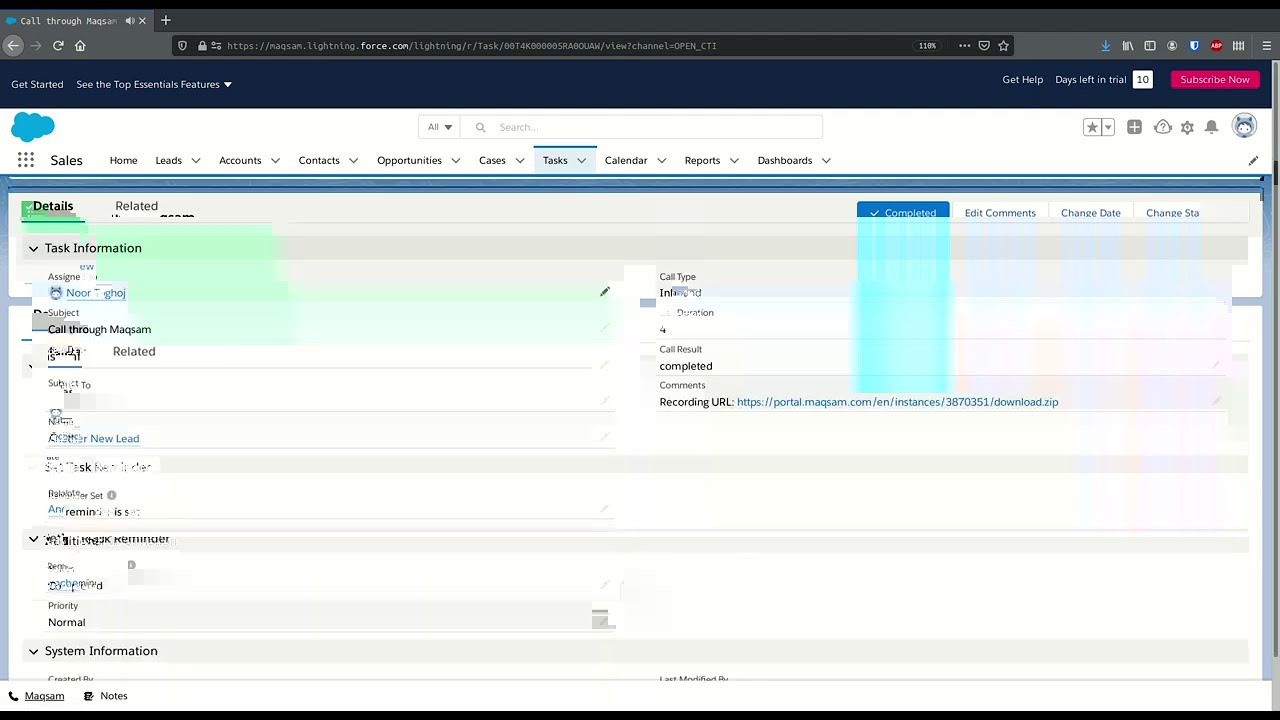Bookmark this page star icon

click(1003, 45)
